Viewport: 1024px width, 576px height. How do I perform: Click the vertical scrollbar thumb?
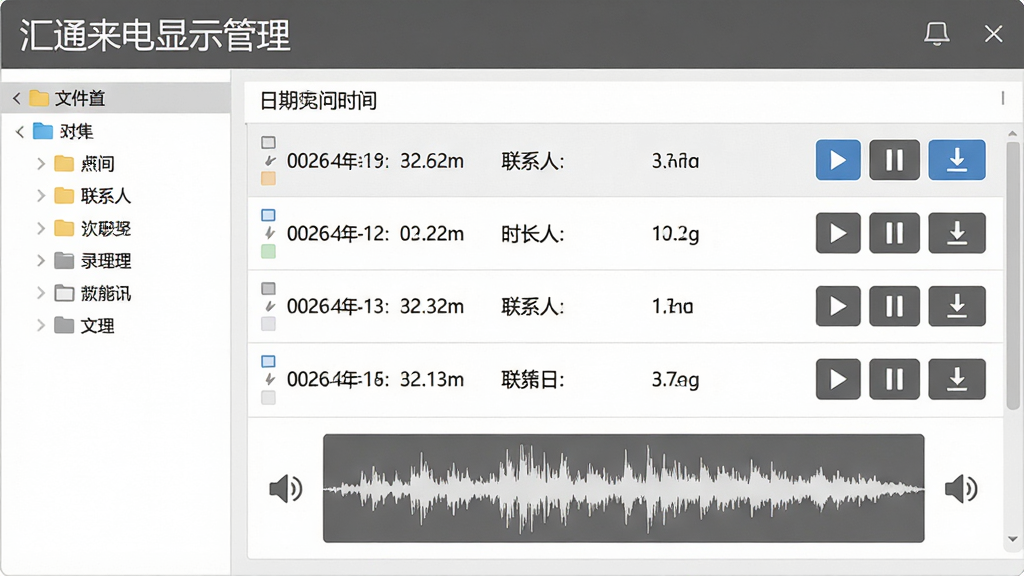pos(1012,276)
